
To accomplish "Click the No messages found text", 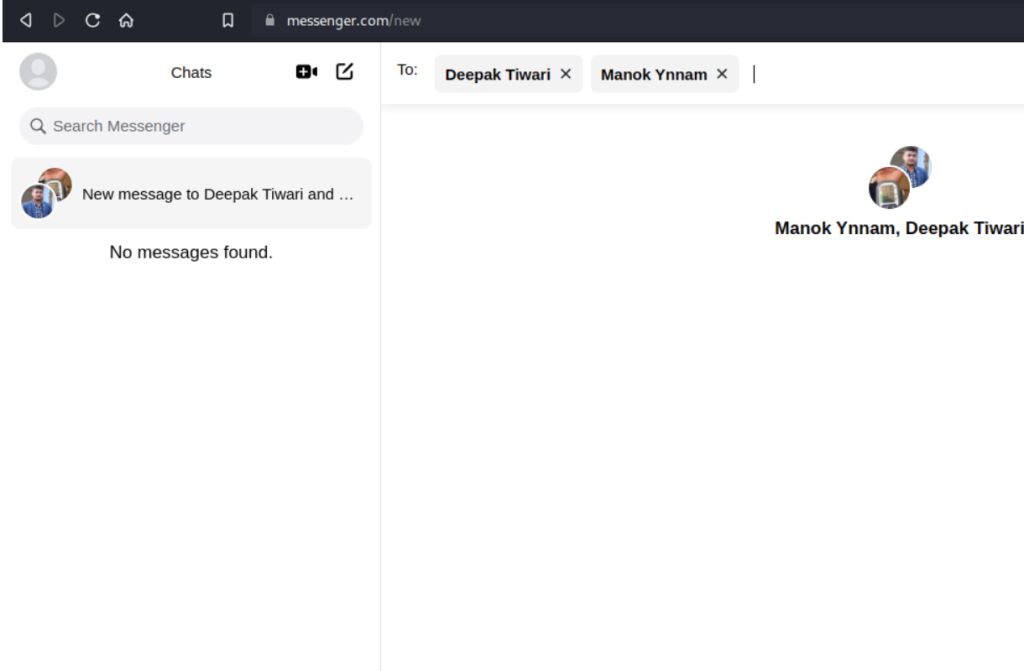I will click(x=191, y=252).
